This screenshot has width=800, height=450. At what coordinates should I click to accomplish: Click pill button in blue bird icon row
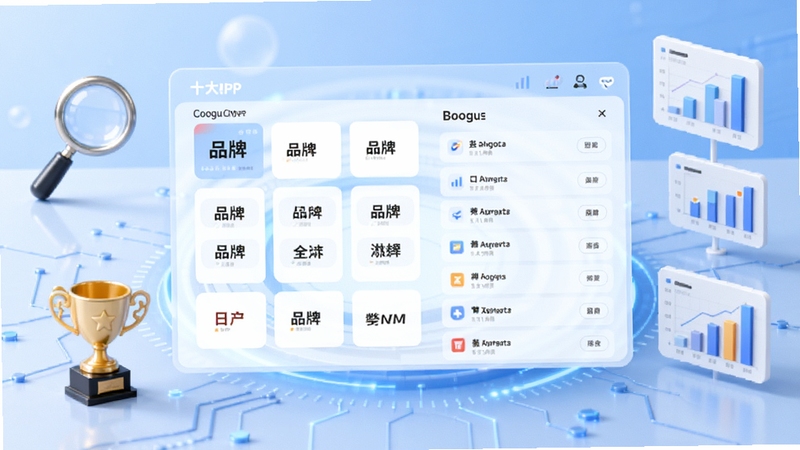(592, 213)
